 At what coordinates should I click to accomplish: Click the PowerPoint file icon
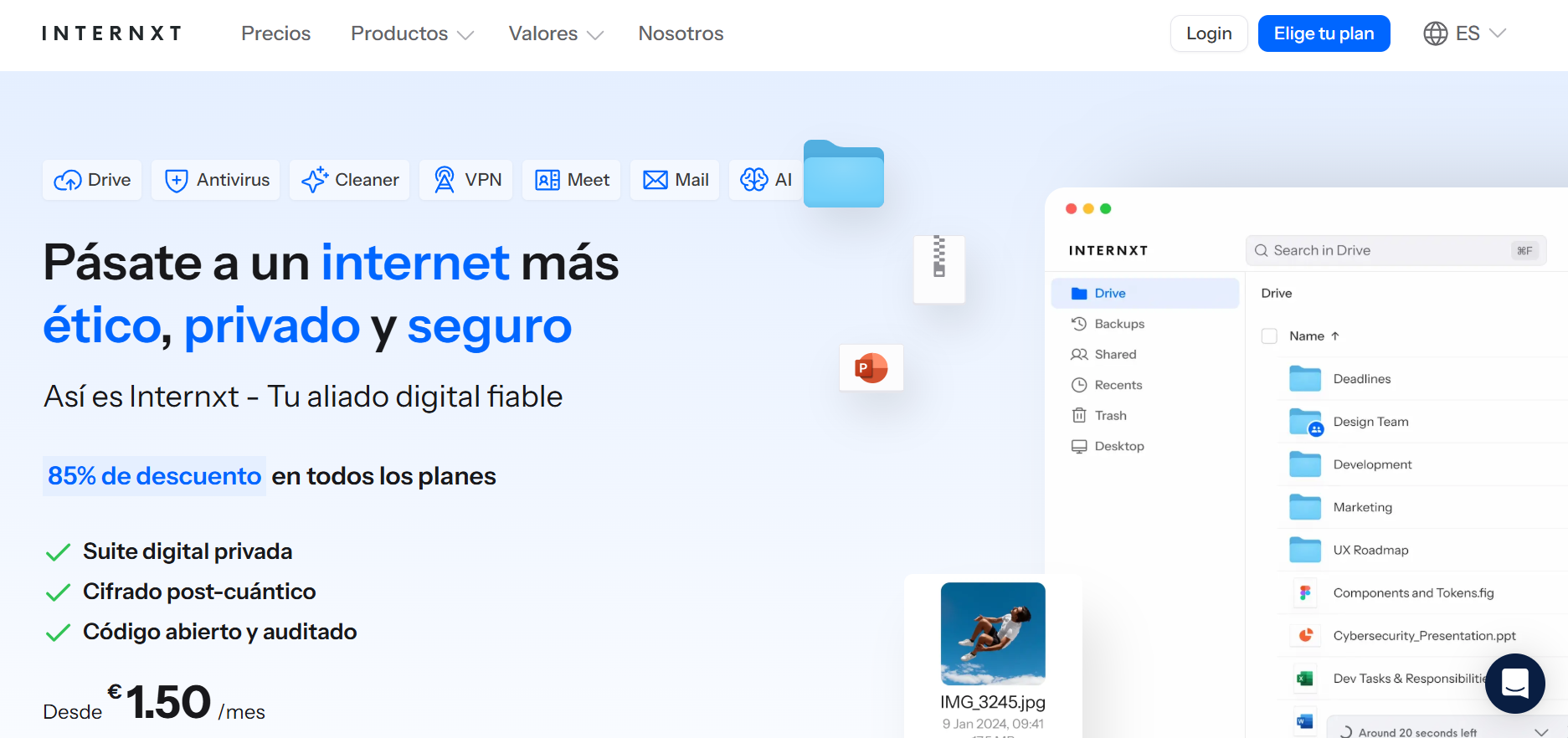[x=871, y=367]
